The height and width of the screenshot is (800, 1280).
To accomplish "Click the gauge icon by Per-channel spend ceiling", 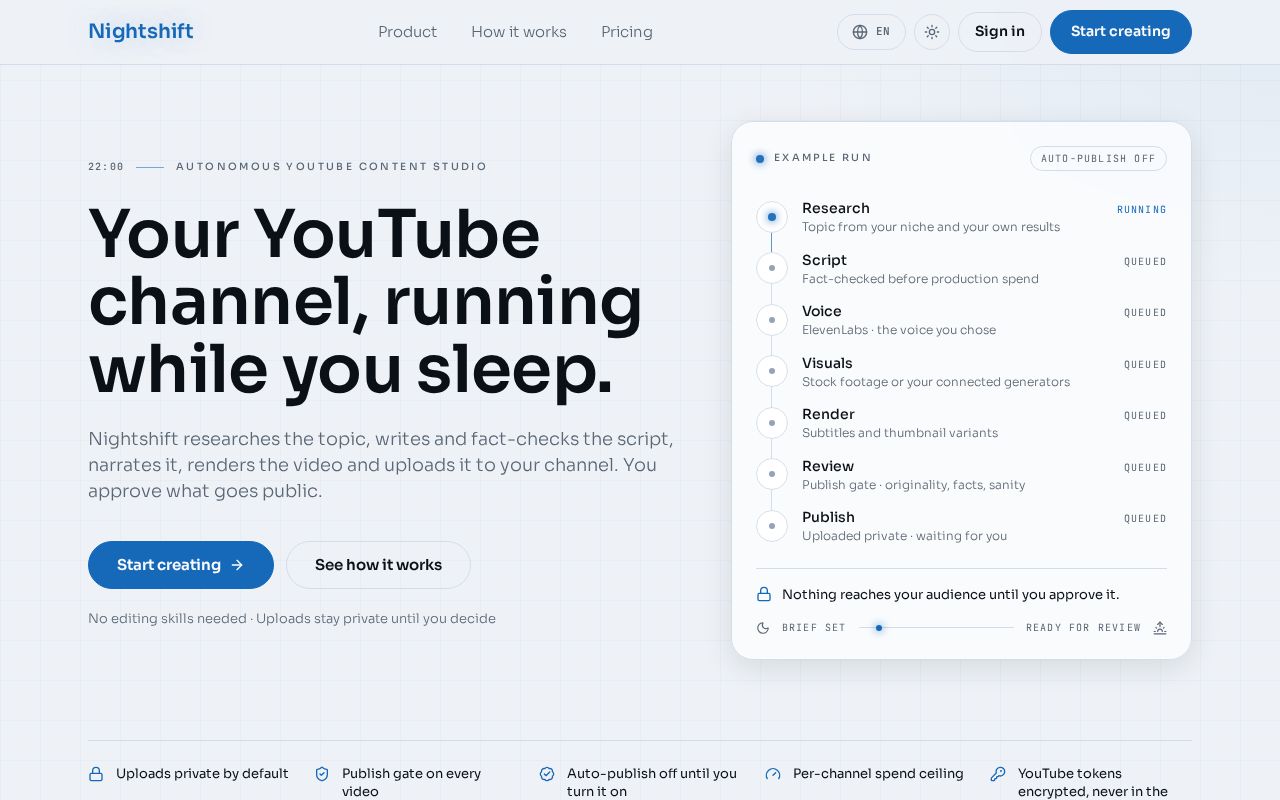I will click(773, 774).
